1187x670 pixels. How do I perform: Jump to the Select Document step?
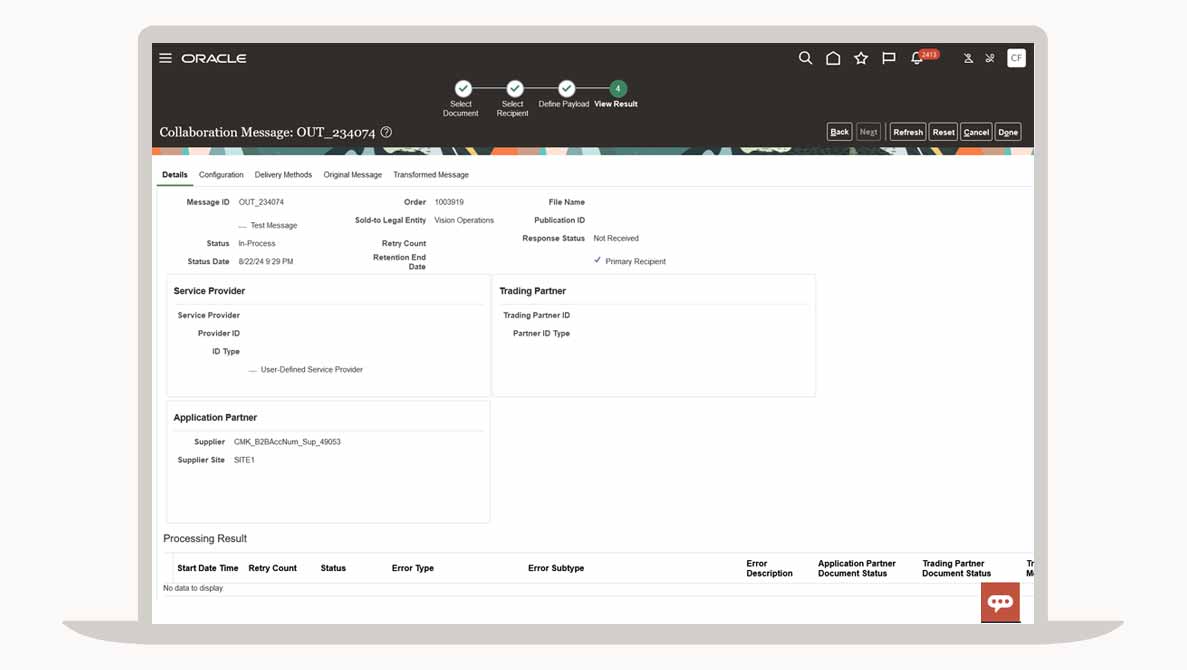click(x=463, y=89)
